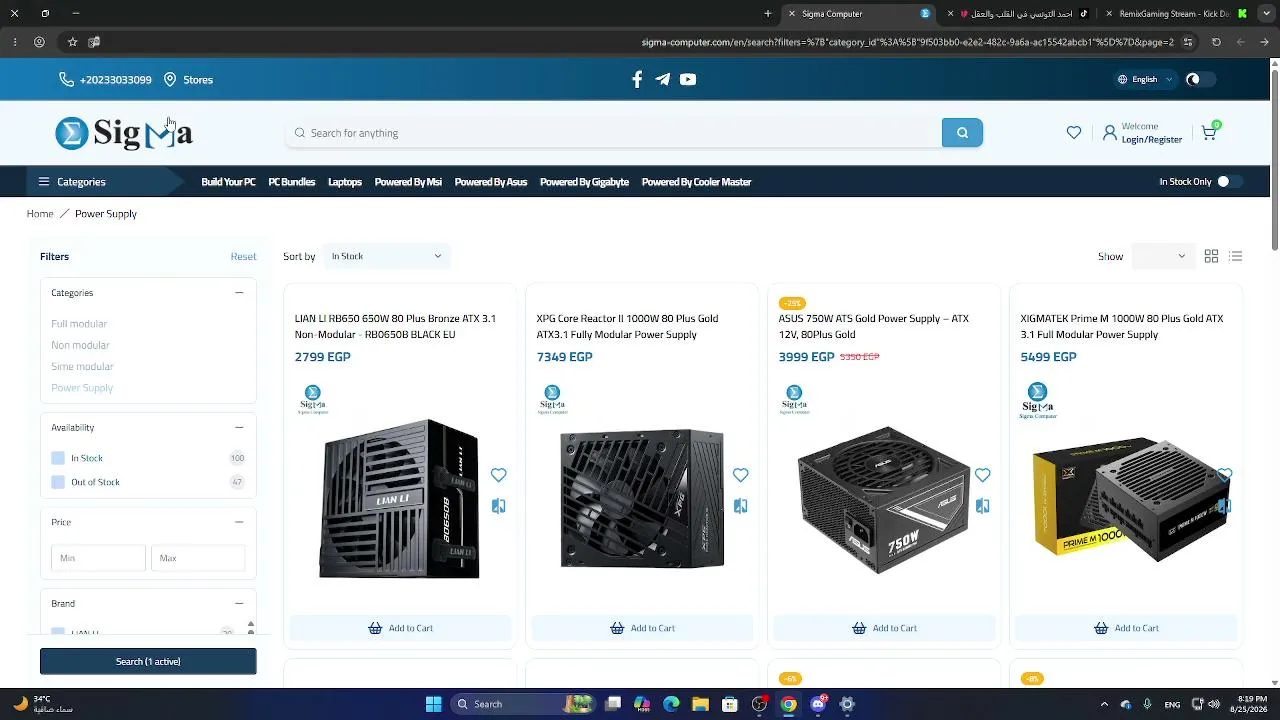
Task: Go to Home breadcrumb link
Action: [x=40, y=214]
